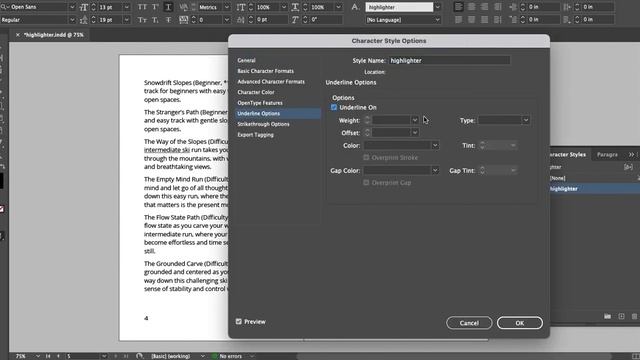Click the leading icon
This screenshot has width=640, height=360.
pyautogui.click(x=84, y=20)
